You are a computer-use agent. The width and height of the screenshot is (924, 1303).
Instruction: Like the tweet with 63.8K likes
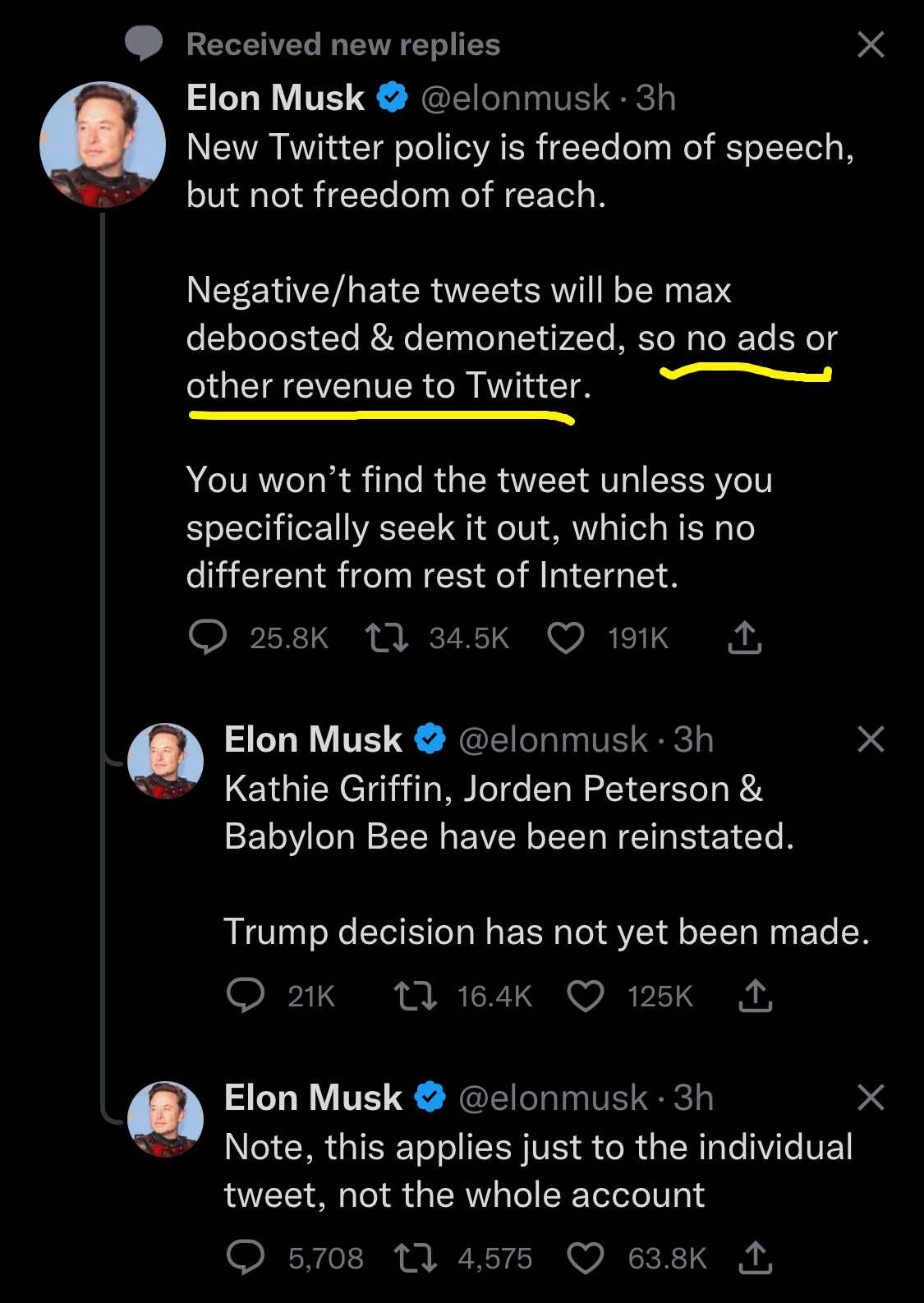point(586,1258)
